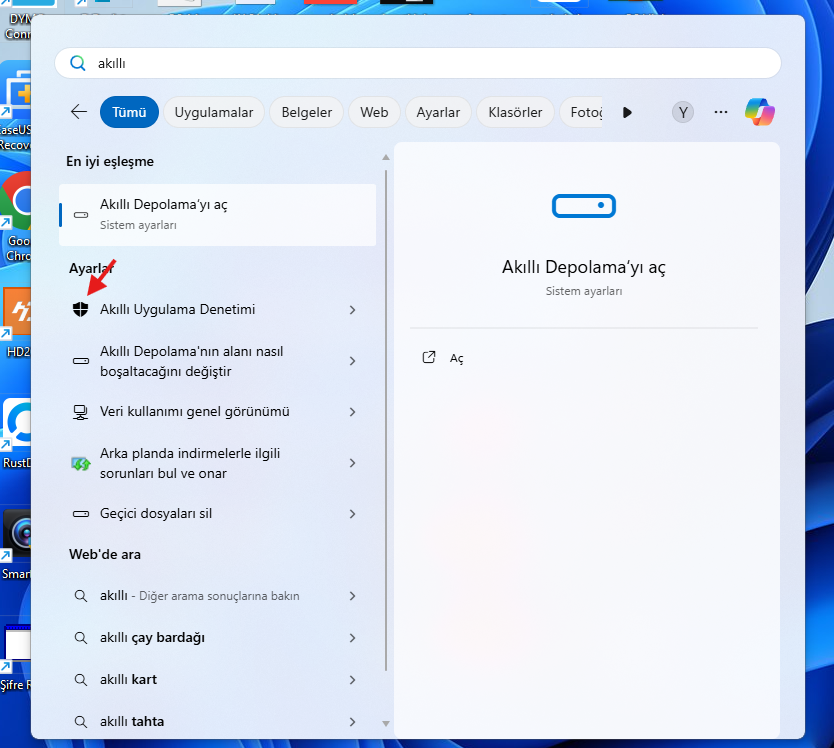Click the troubleshooter icon for Arka planda indirmeler
Image resolution: width=834 pixels, height=748 pixels.
(x=81, y=463)
